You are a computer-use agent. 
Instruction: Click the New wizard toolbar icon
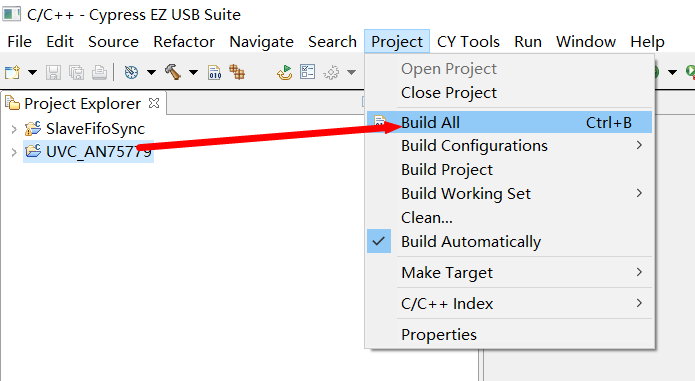tap(12, 72)
